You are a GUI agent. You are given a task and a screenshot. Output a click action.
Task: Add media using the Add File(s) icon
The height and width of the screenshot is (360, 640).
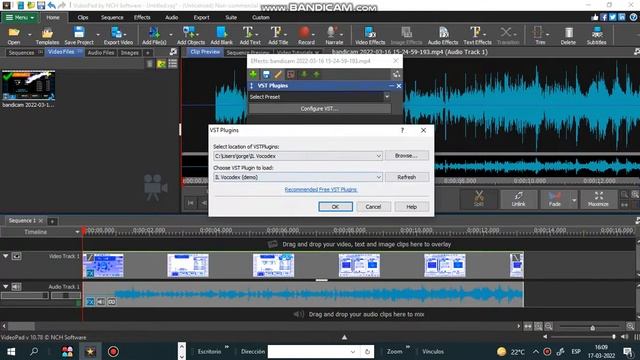(x=154, y=36)
